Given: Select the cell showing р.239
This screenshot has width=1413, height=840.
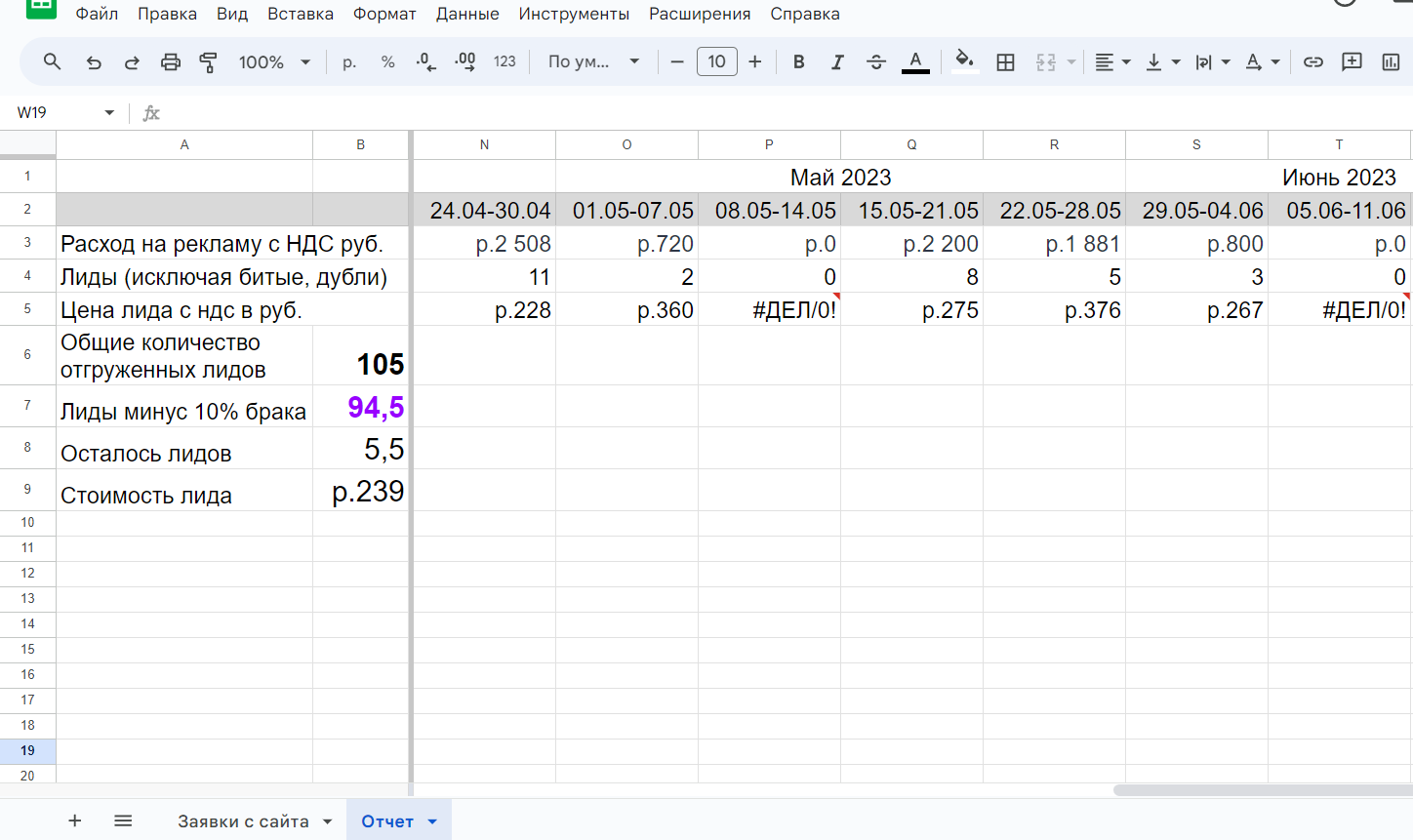Looking at the screenshot, I should tap(360, 491).
